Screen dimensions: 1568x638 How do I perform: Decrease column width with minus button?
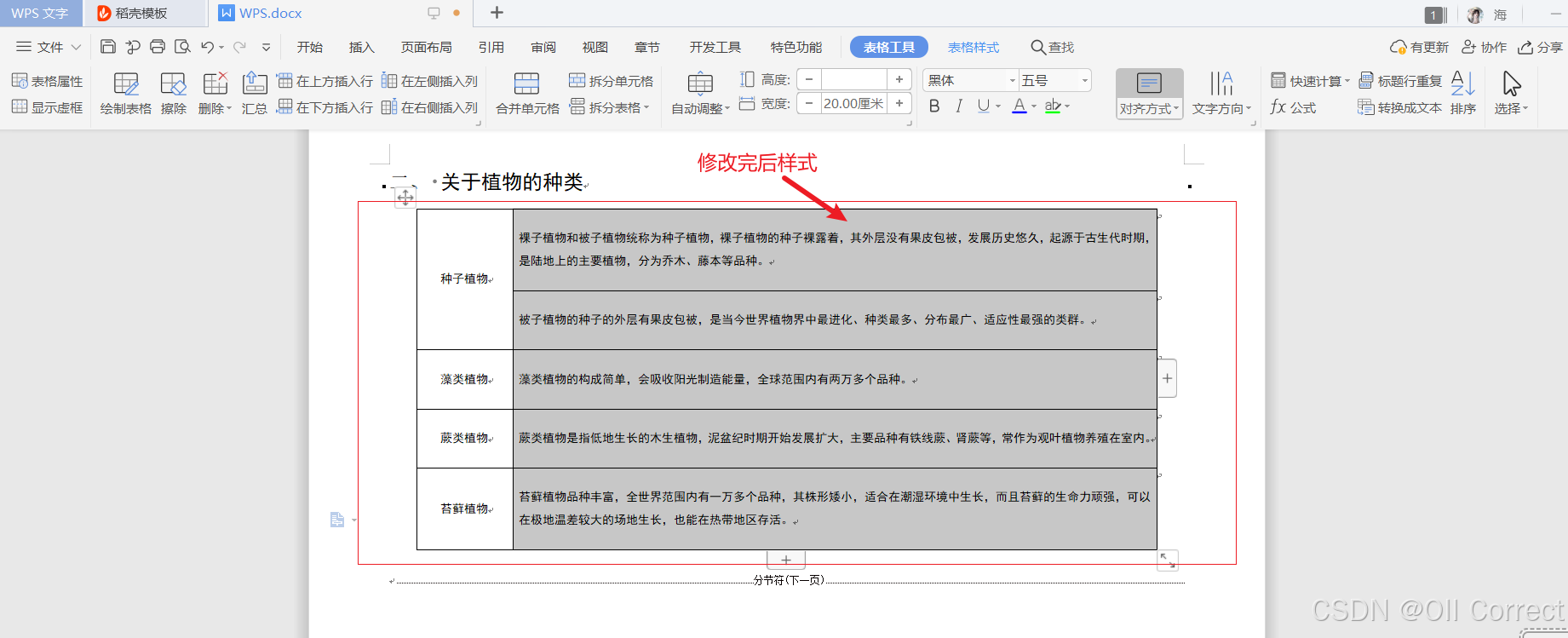809,103
